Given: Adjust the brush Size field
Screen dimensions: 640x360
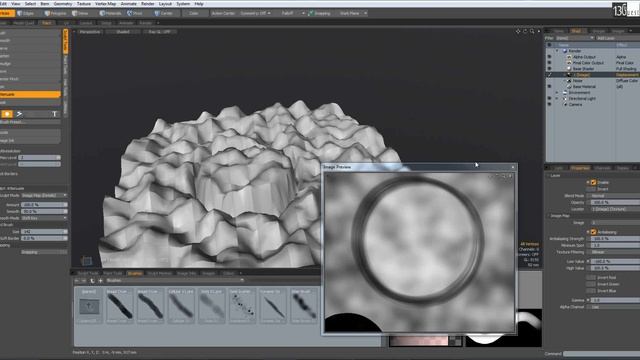Looking at the screenshot, I should pyautogui.click(x=44, y=231).
